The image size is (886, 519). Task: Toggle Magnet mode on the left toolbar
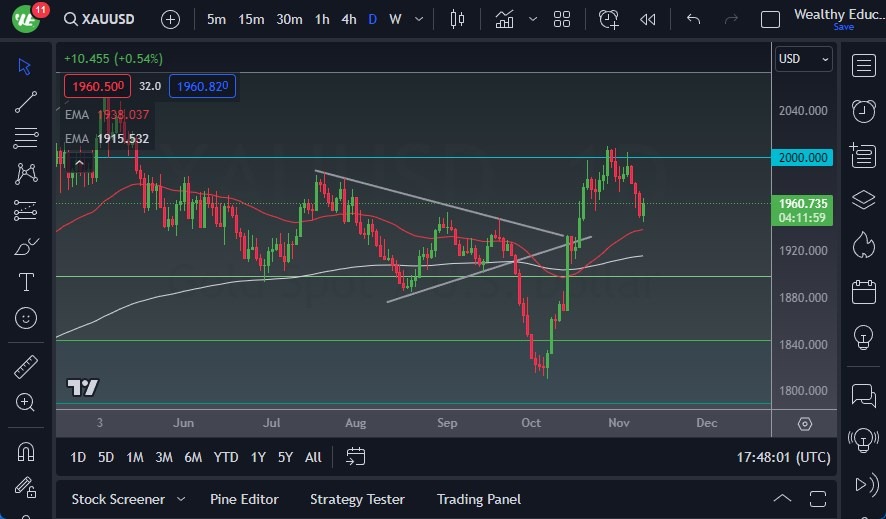point(26,450)
